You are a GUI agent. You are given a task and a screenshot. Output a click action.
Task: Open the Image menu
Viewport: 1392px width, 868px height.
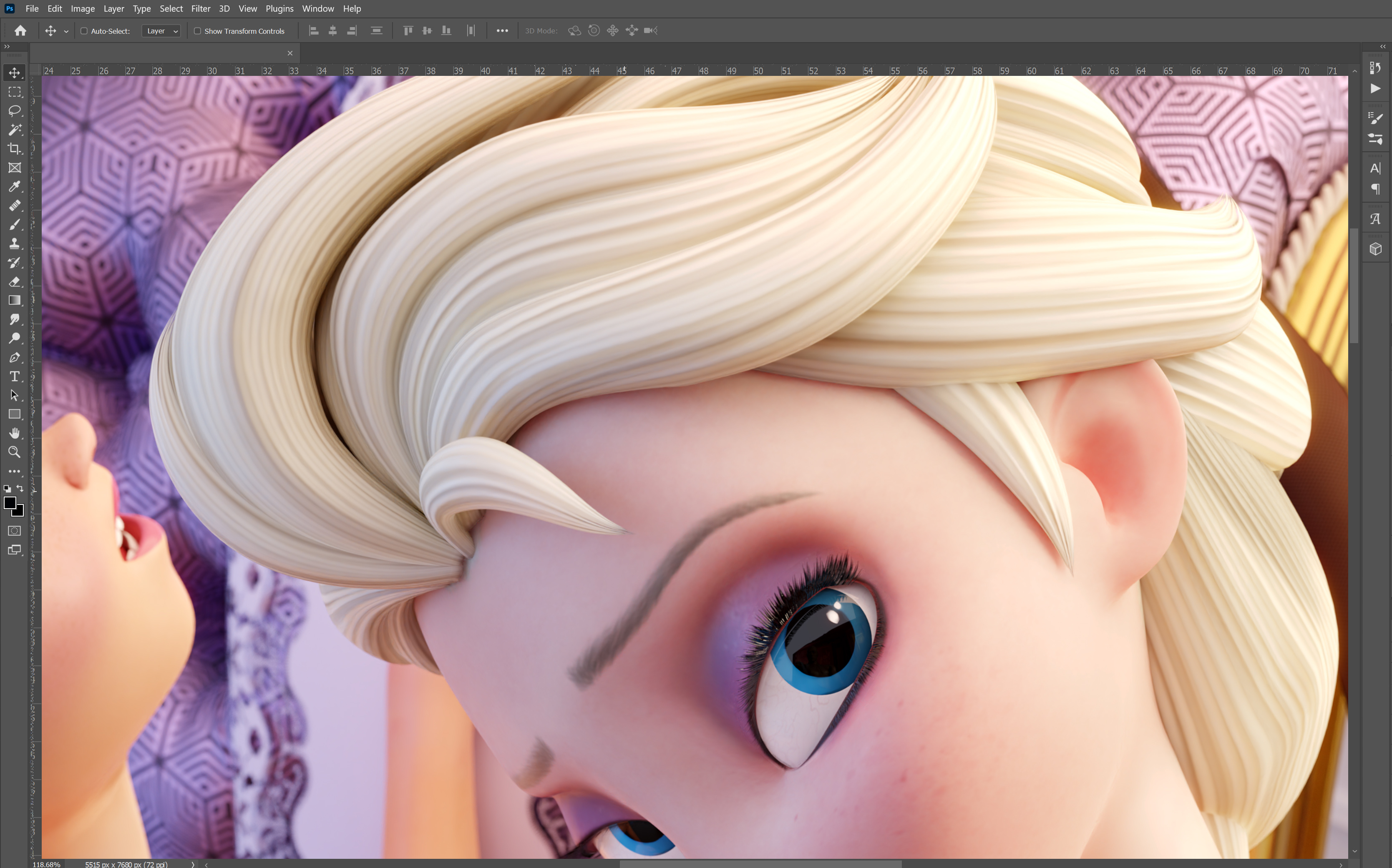[x=83, y=9]
